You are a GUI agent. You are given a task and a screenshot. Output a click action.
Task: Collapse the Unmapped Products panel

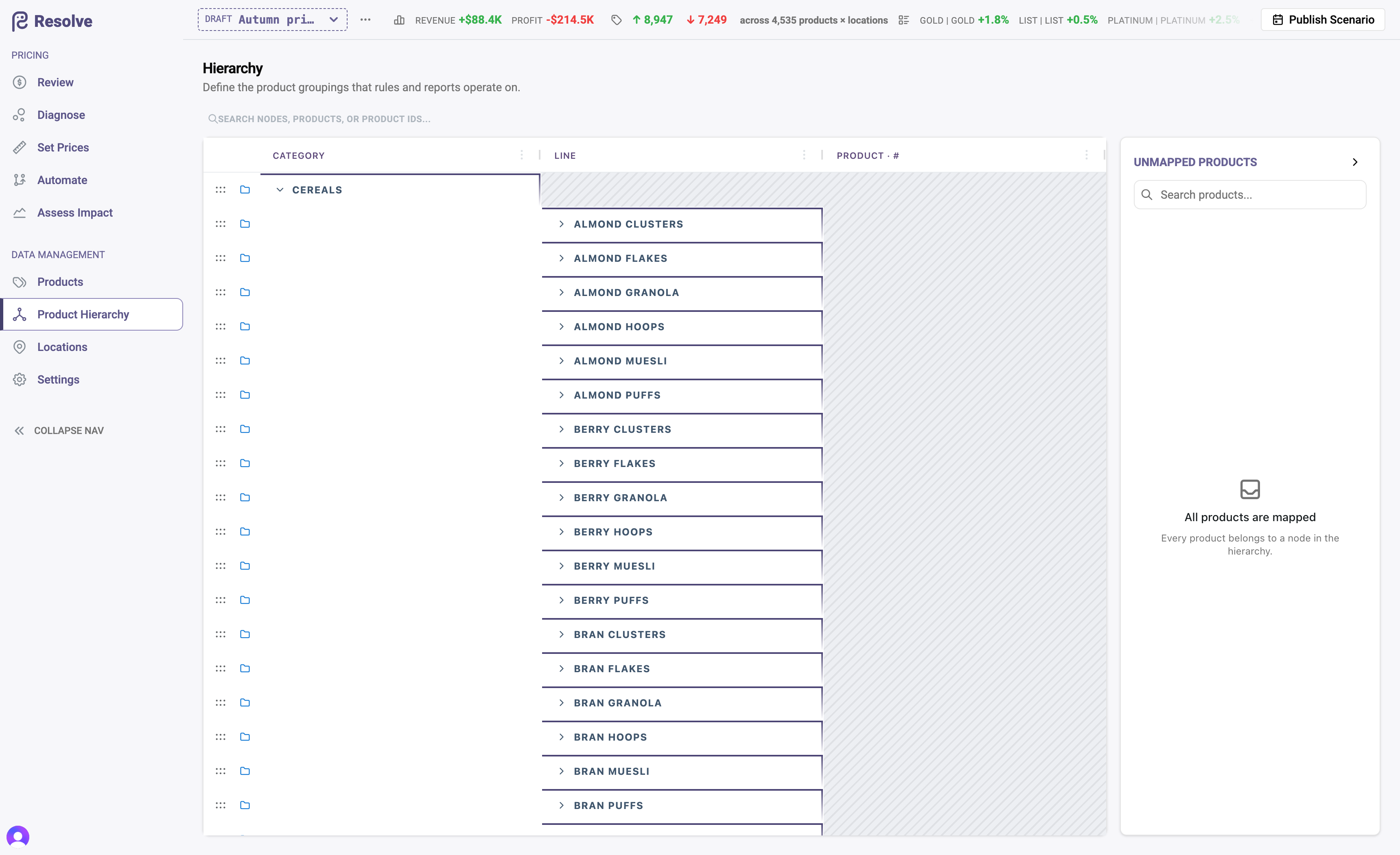coord(1355,162)
